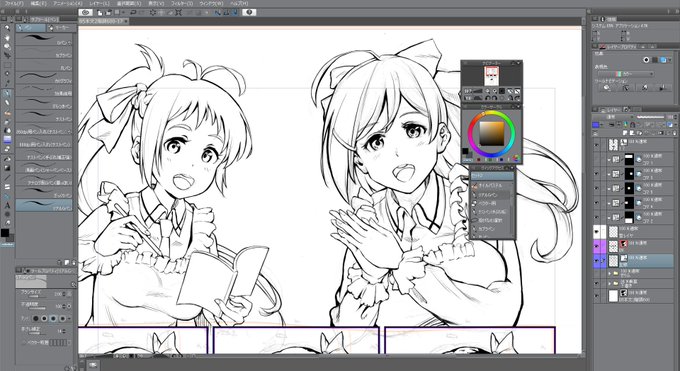680x371 pixels.
Task: Click the support question icon in command bar
Action: pyautogui.click(x=249, y=13)
